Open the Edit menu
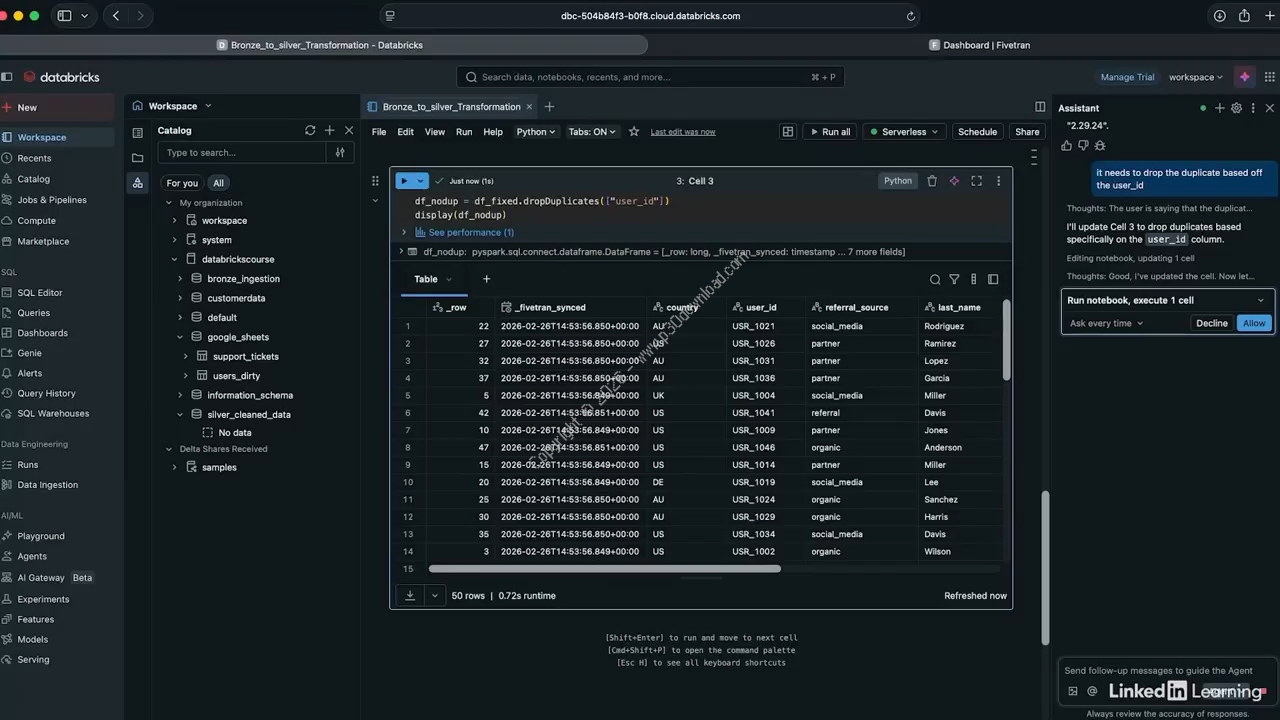This screenshot has height=720, width=1280. pos(405,132)
